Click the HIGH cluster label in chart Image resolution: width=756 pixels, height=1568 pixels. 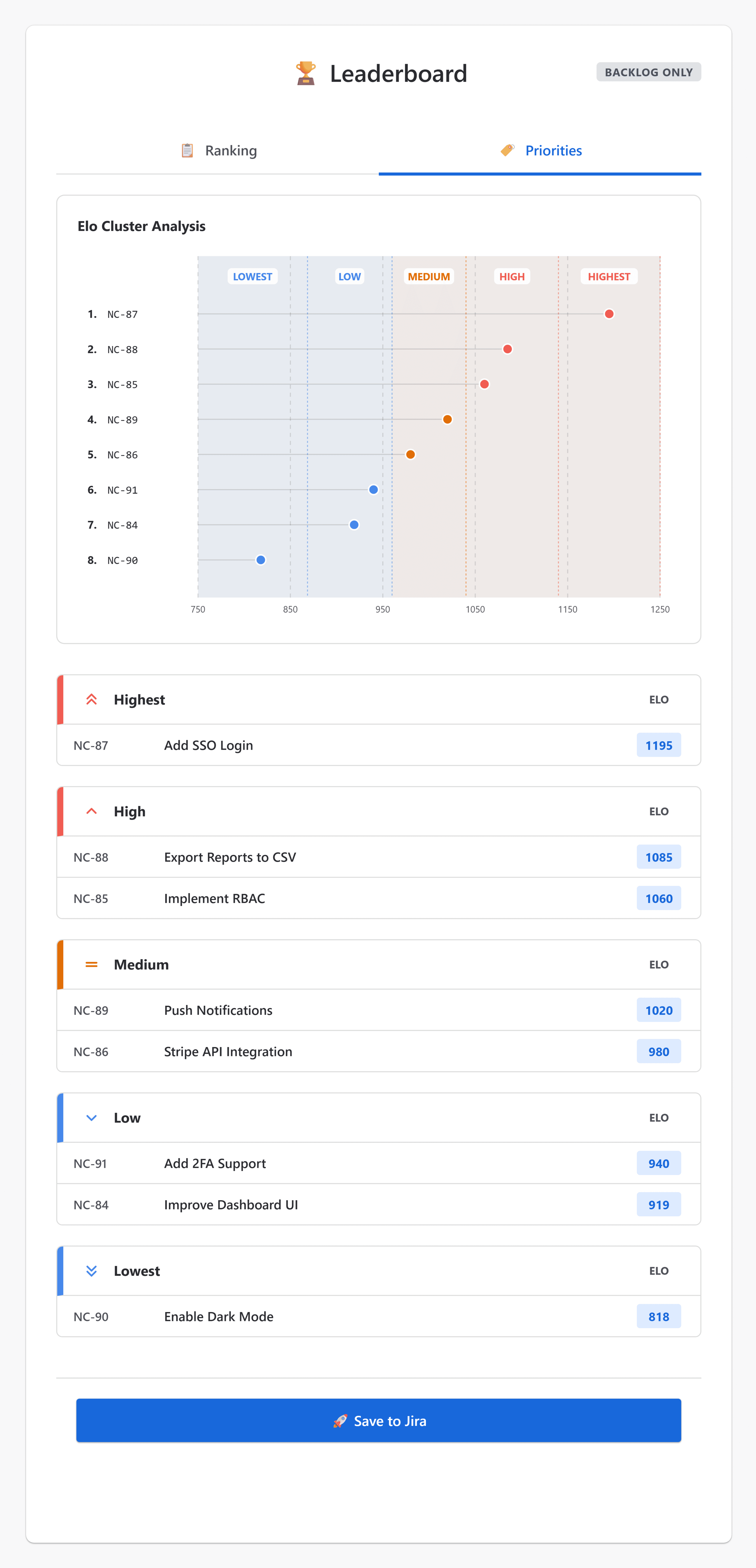point(512,276)
